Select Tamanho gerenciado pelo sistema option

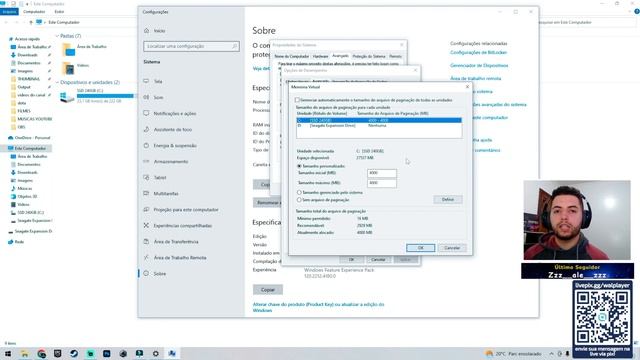click(299, 192)
